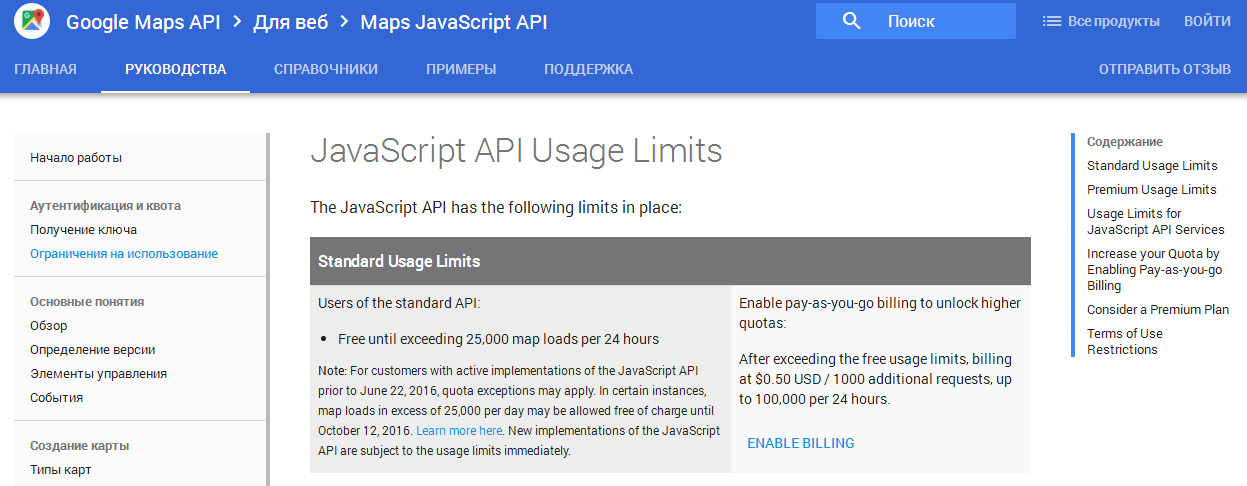Open 'Получение ключа' sidebar item
The height and width of the screenshot is (486, 1247).
(84, 229)
